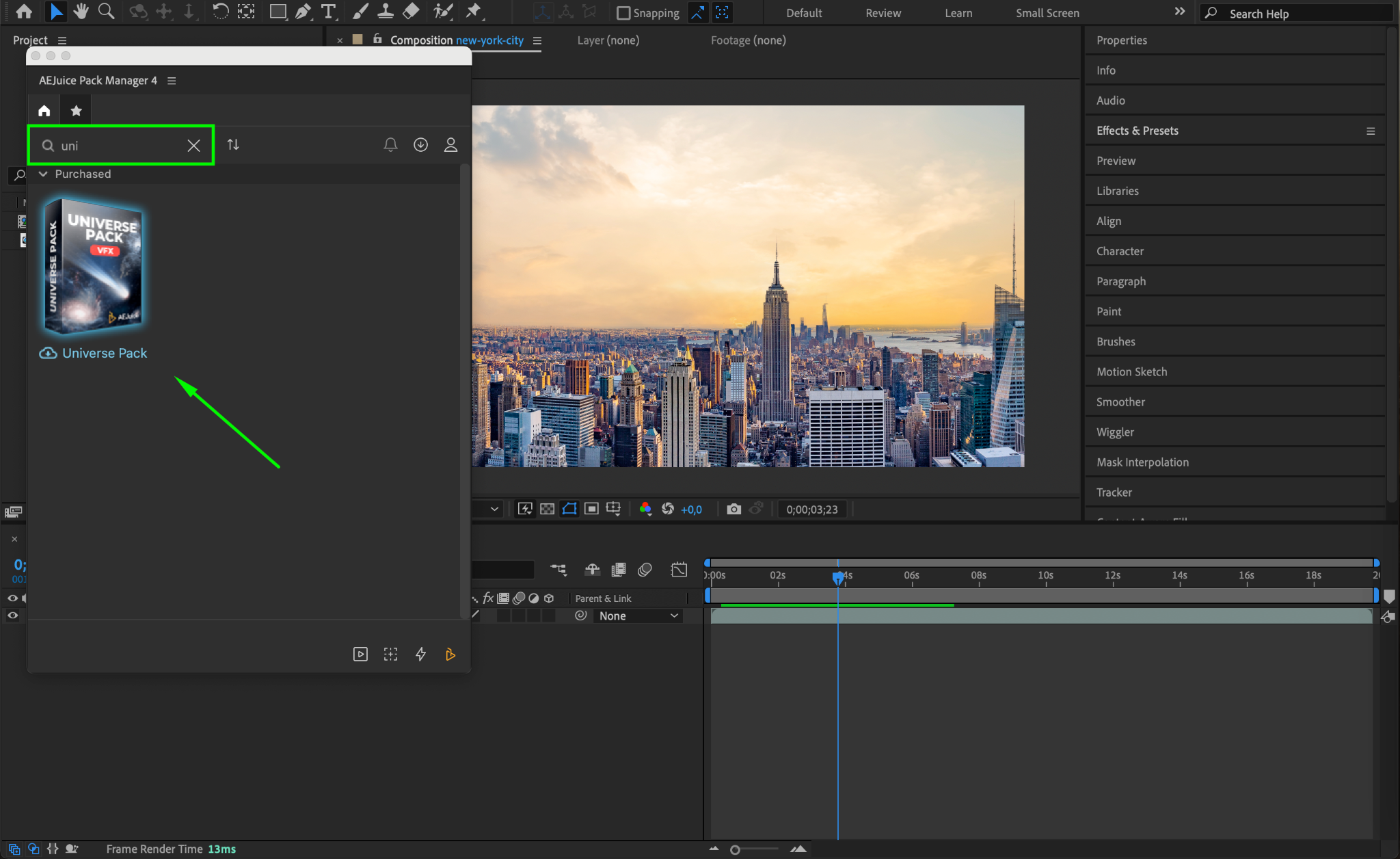Click the timeline zoom slider handle

735,849
